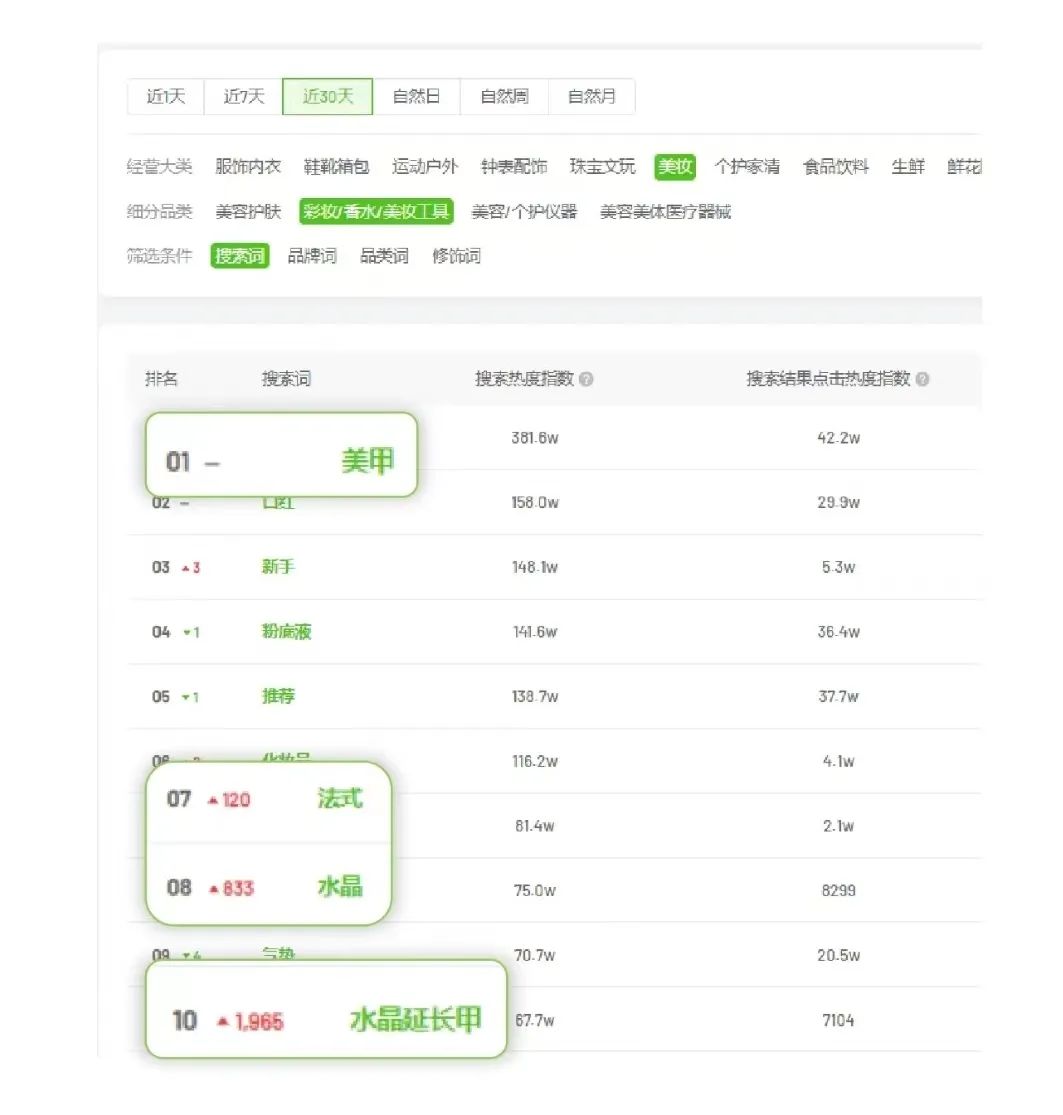Viewport: 1063px width, 1115px height.
Task: Choose the 钟表配饰 category
Action: coord(514,166)
